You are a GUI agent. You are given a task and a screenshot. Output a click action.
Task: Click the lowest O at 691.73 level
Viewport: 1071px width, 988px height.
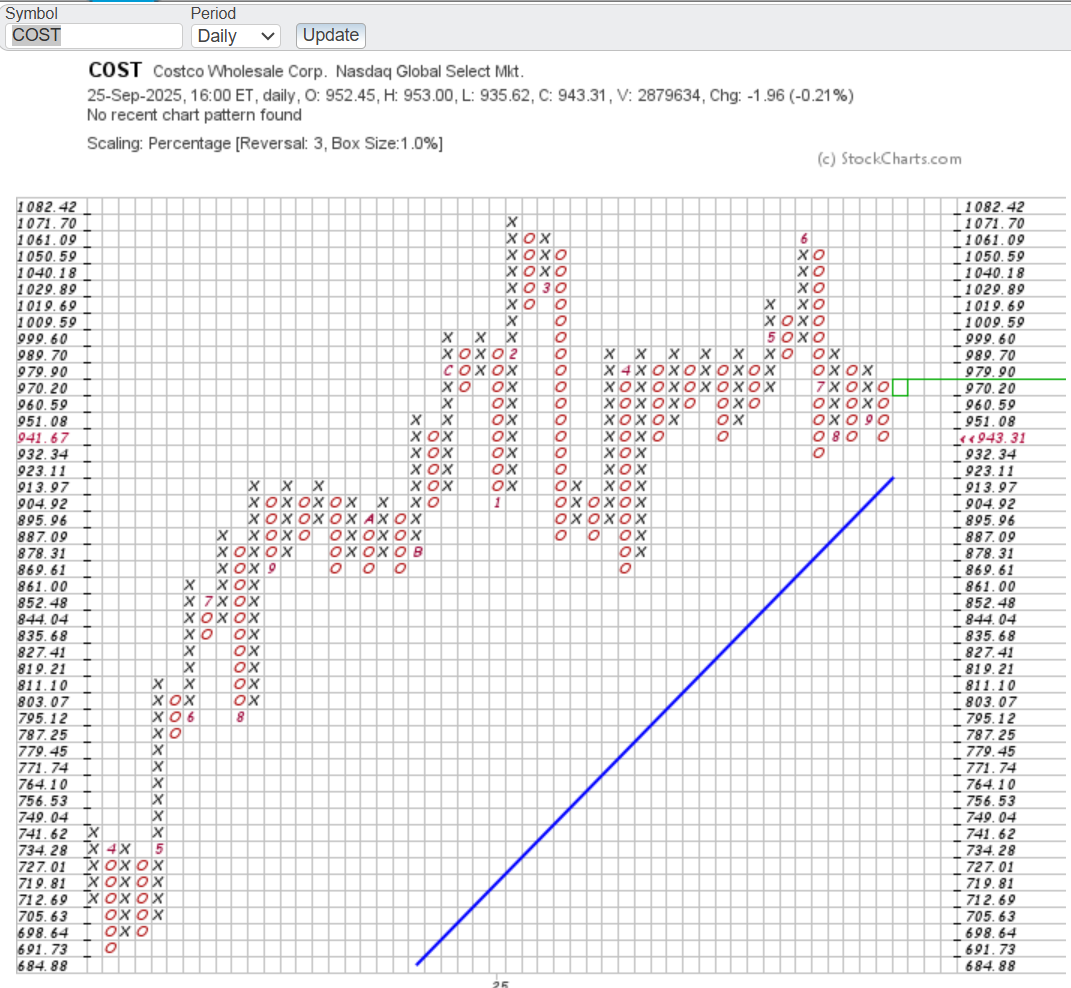coord(111,948)
